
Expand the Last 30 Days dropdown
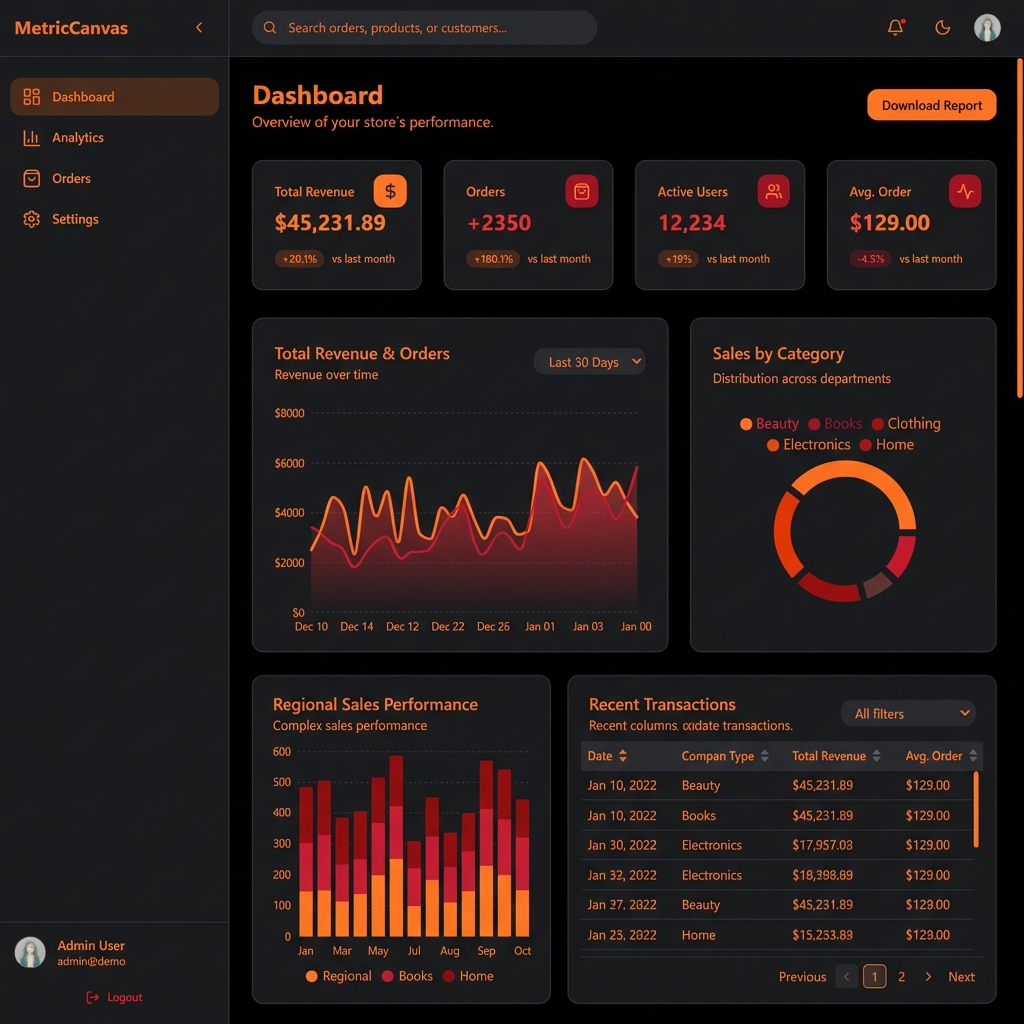590,362
